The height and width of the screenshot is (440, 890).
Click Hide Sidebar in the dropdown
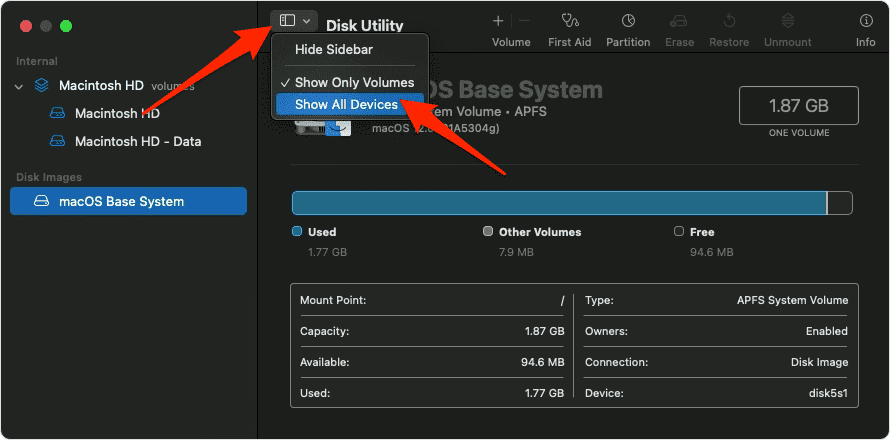coord(334,50)
